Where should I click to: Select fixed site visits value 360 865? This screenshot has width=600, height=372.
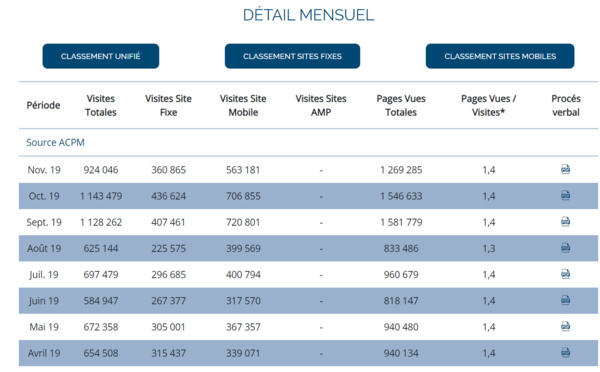pyautogui.click(x=168, y=170)
